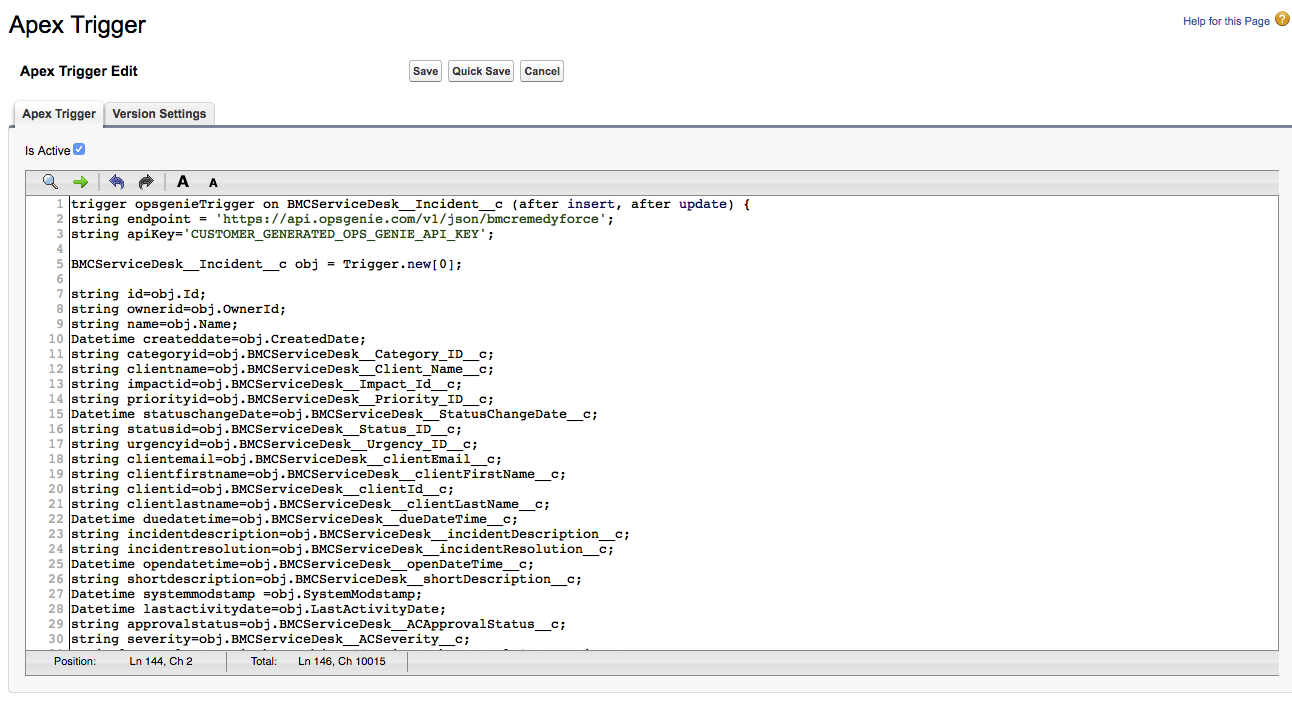Screen dimensions: 1292x713
Task: Click the clientid clientId__c line
Action: (x=263, y=489)
